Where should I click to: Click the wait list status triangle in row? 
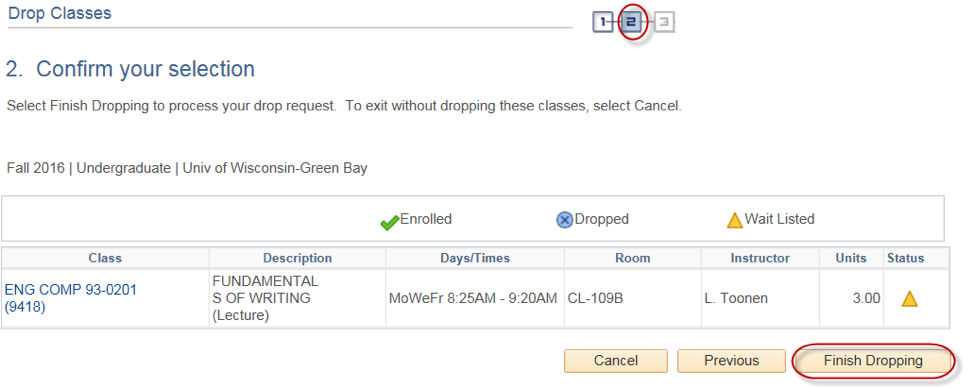(x=910, y=299)
